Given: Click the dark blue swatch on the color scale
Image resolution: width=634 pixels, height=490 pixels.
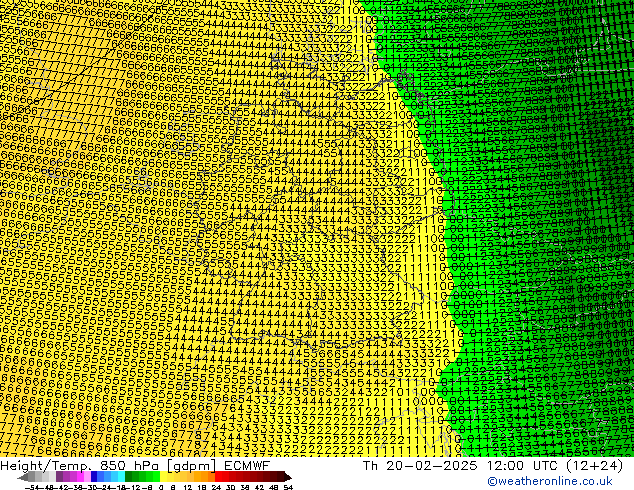Looking at the screenshot, I should [94, 477].
